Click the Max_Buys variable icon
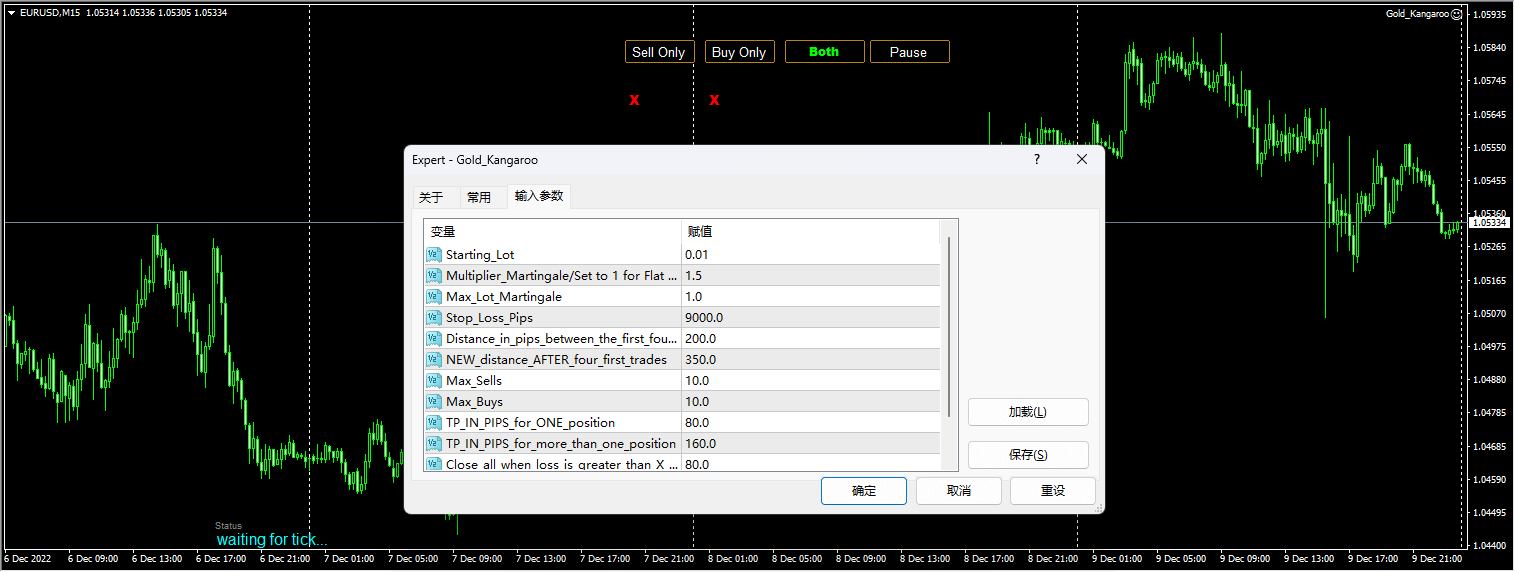Screen dimensions: 1515x572 pyautogui.click(x=434, y=402)
